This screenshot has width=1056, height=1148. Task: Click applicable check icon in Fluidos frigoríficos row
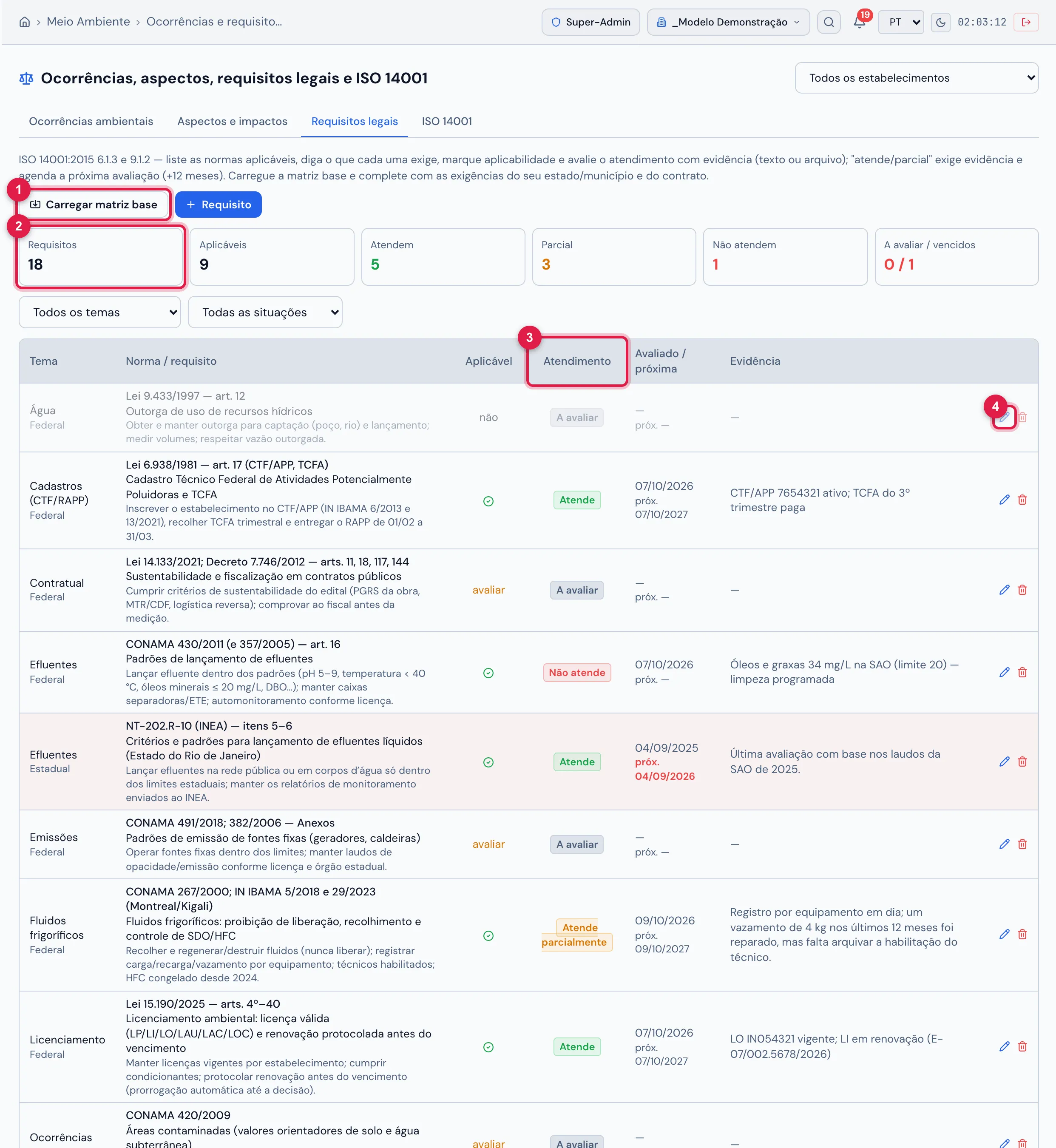point(488,935)
